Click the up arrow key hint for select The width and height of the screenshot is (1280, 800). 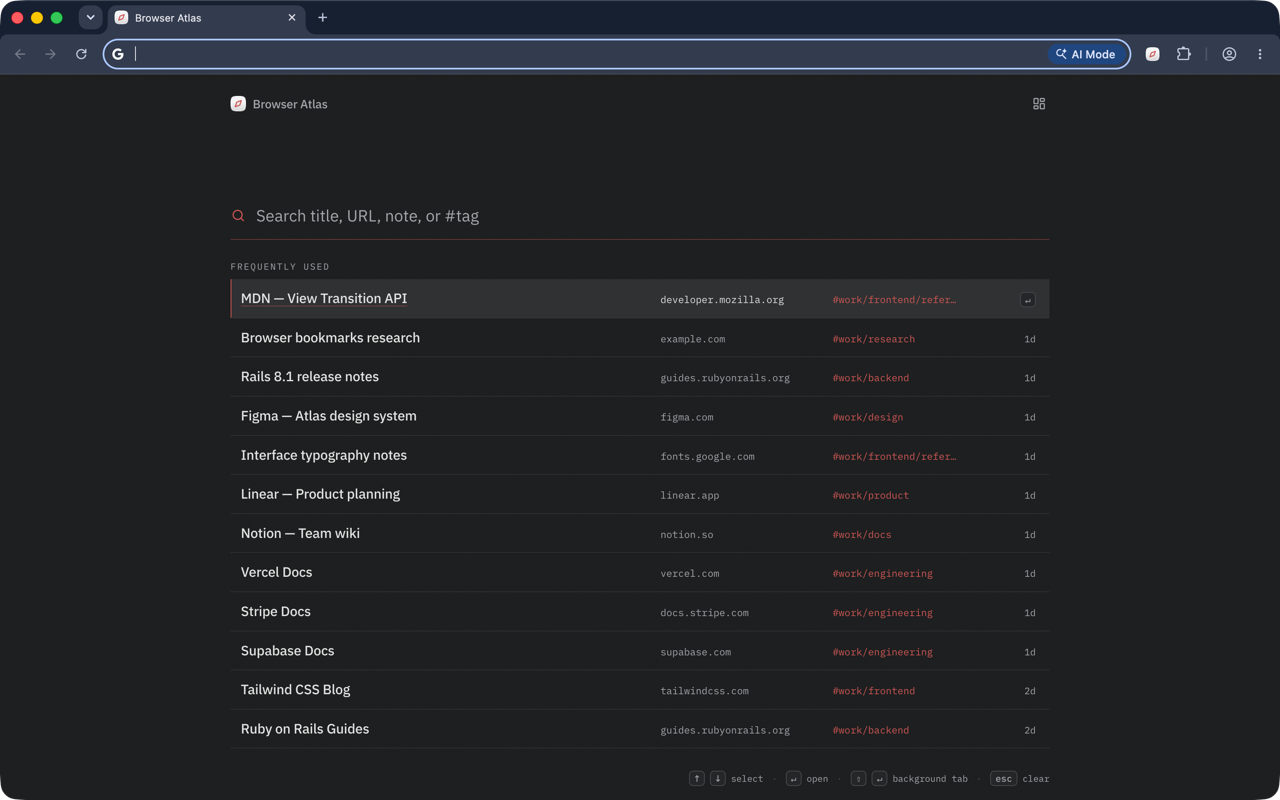[697, 779]
